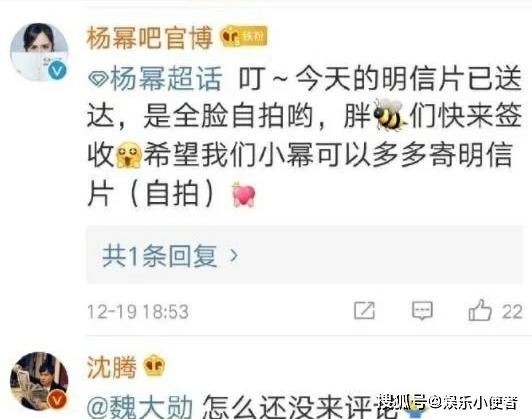Click the 12-19 18:53 timestamp
The image size is (532, 419).
(138, 311)
